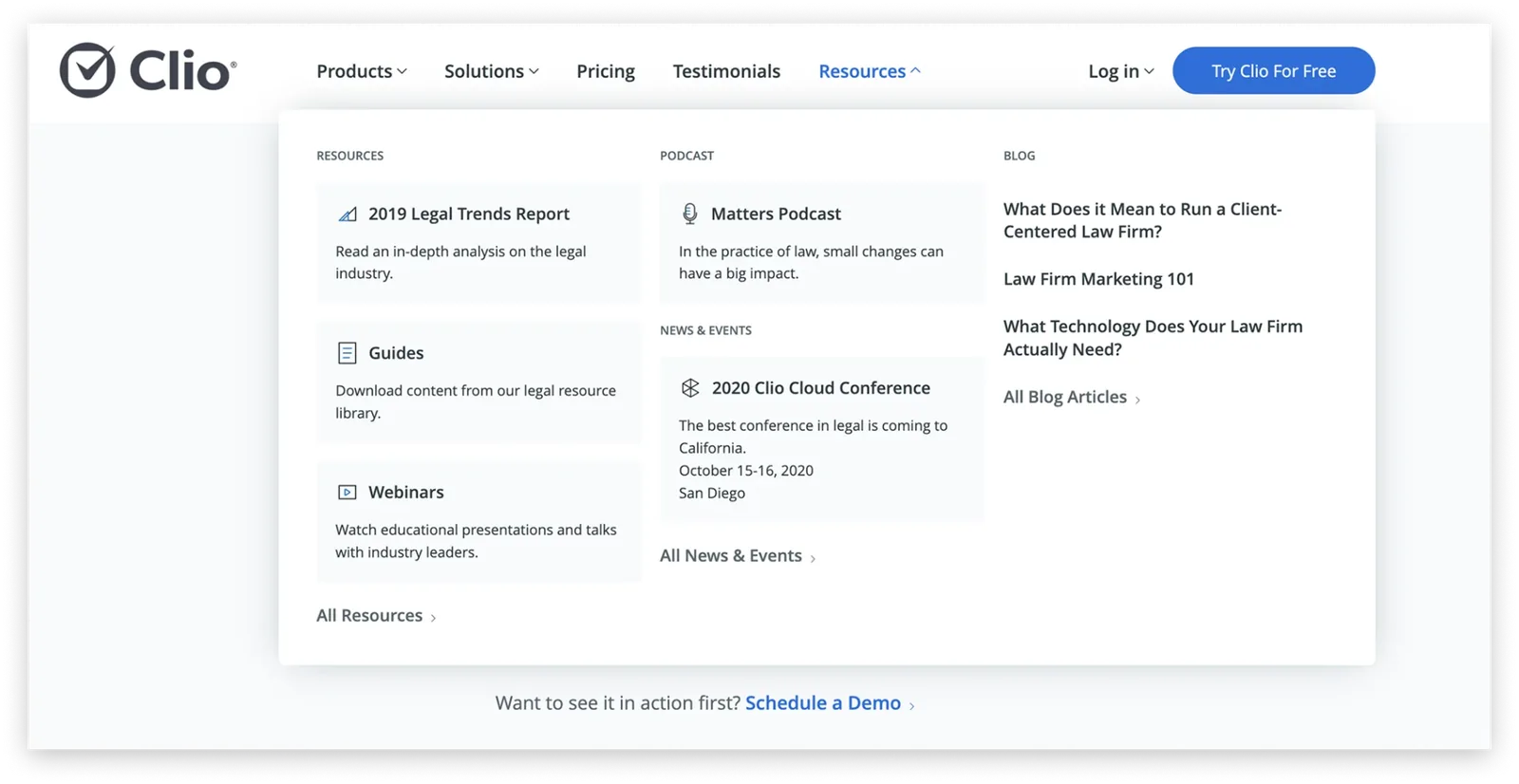
Task: Click the Clio checkmark logo
Action: point(87,70)
